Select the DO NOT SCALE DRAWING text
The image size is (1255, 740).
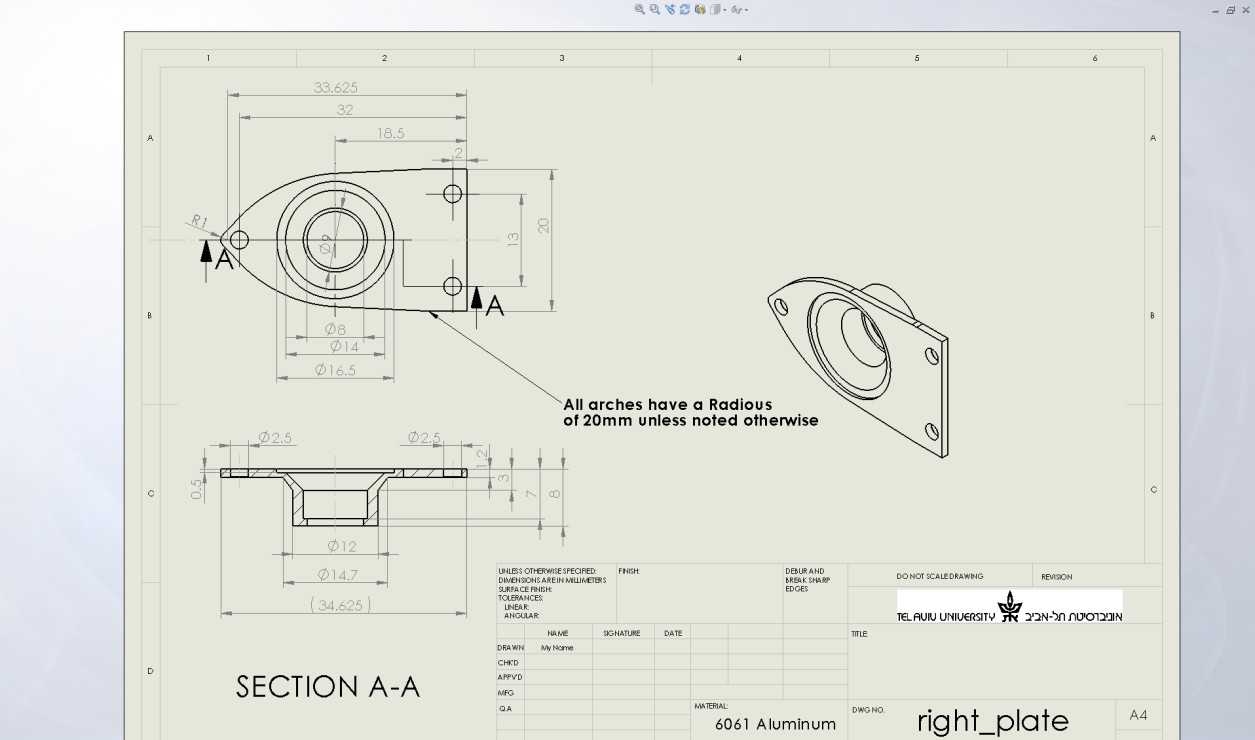tap(939, 577)
